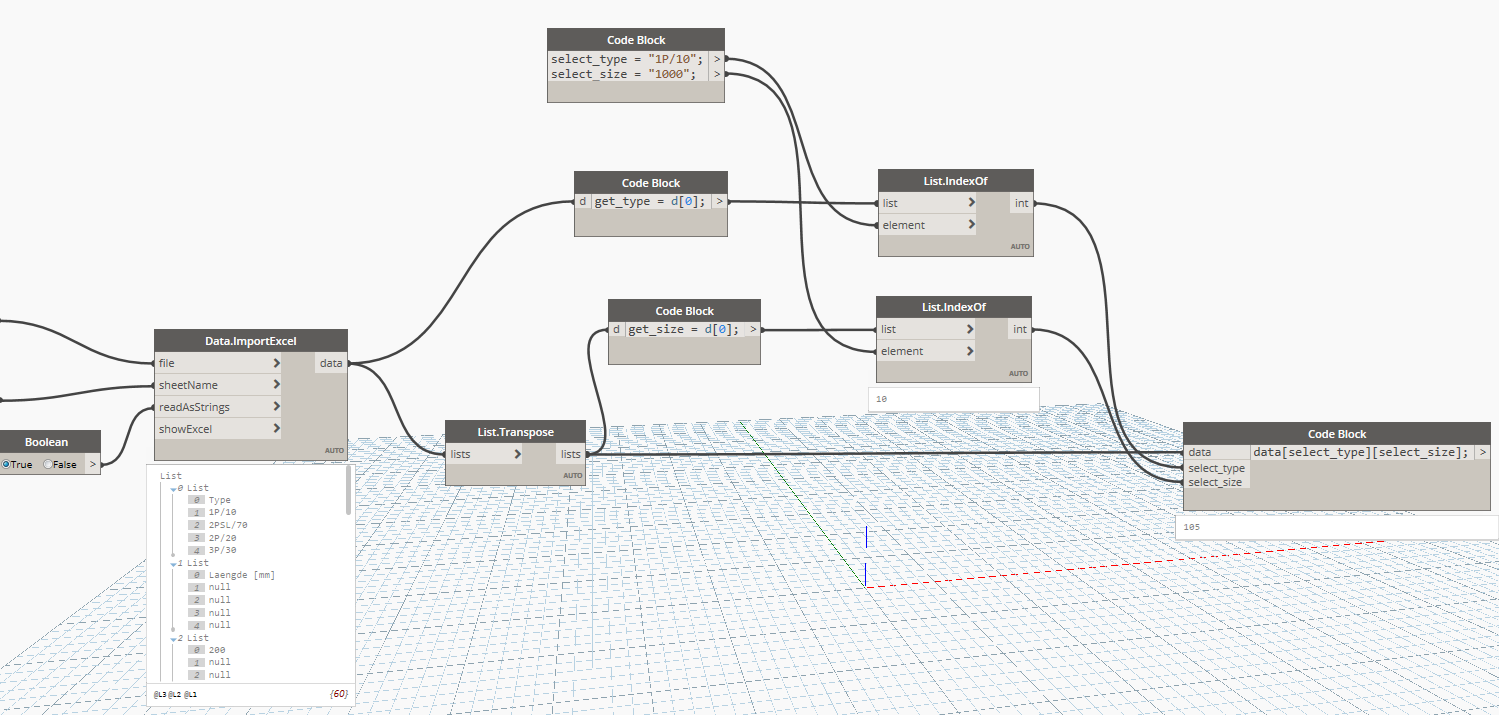Click the d input port of get_size block
The width and height of the screenshot is (1499, 715).
coord(617,329)
